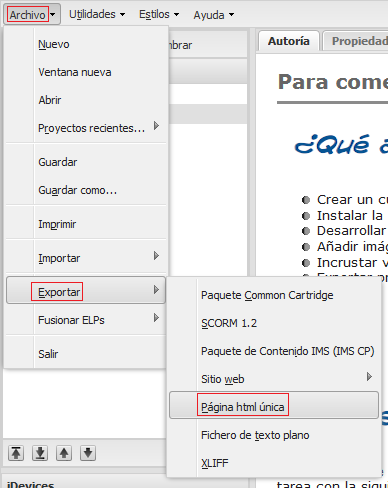The width and height of the screenshot is (388, 488).
Task: Click the move node to bottom icon
Action: pos(40,453)
